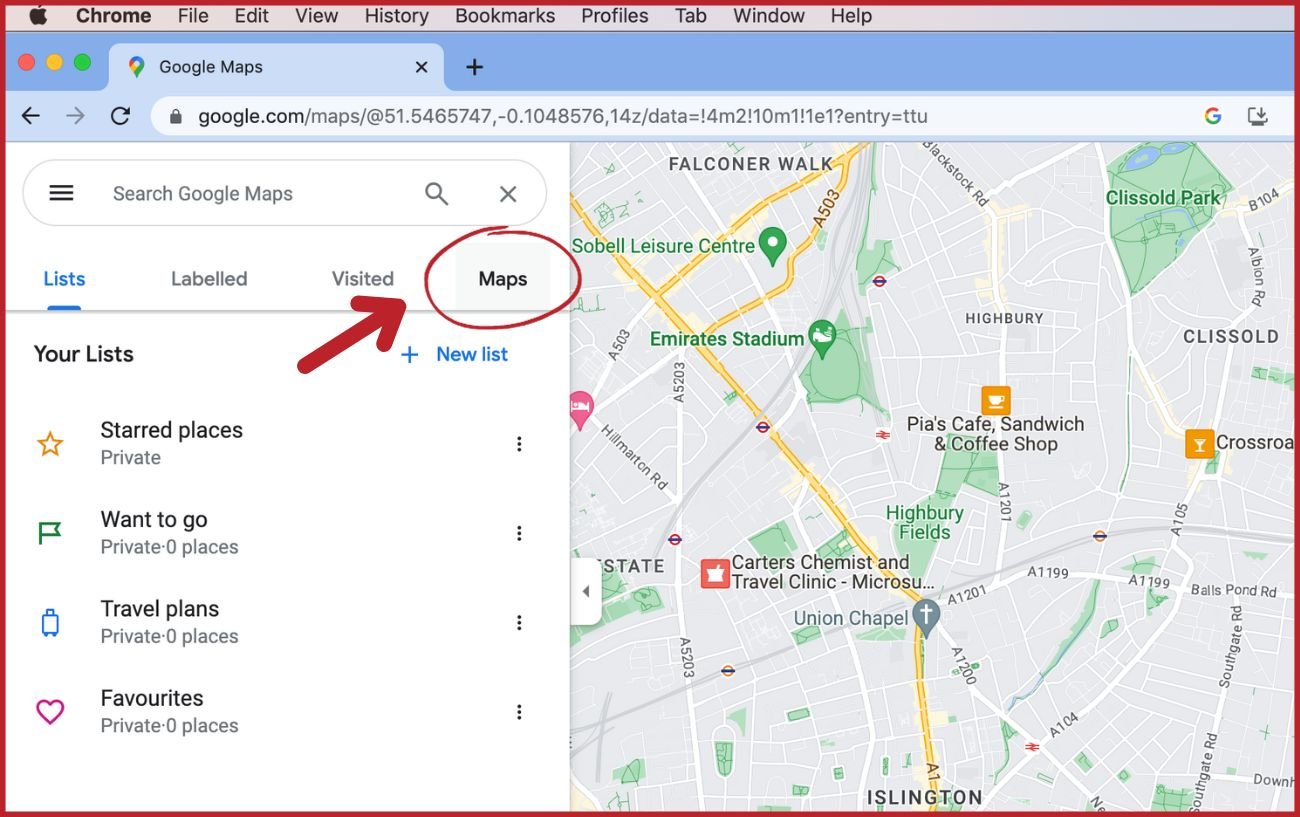
Task: Click Union Chapel church marker
Action: [926, 617]
